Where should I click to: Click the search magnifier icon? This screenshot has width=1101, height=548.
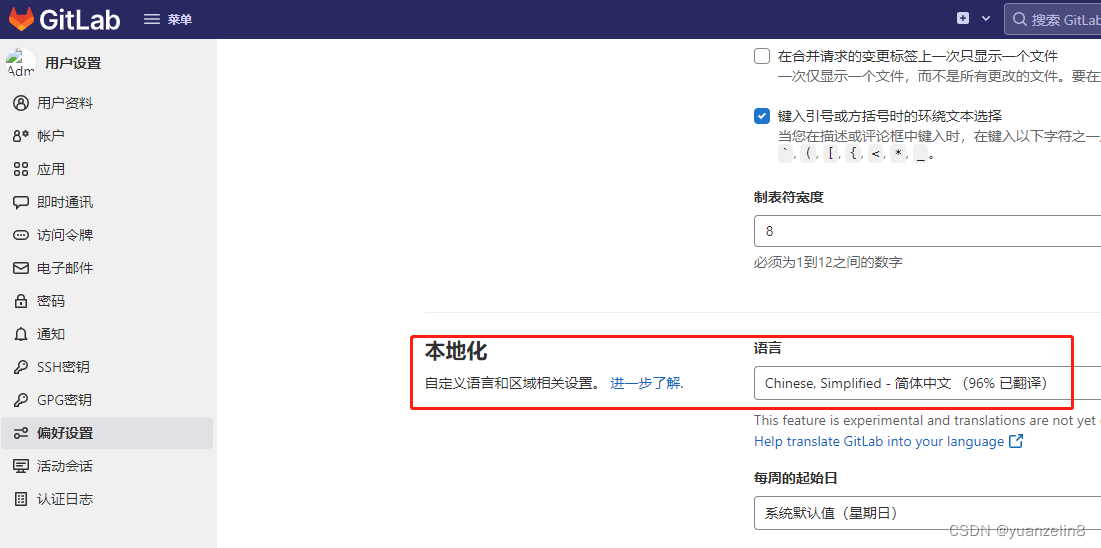pos(1020,20)
